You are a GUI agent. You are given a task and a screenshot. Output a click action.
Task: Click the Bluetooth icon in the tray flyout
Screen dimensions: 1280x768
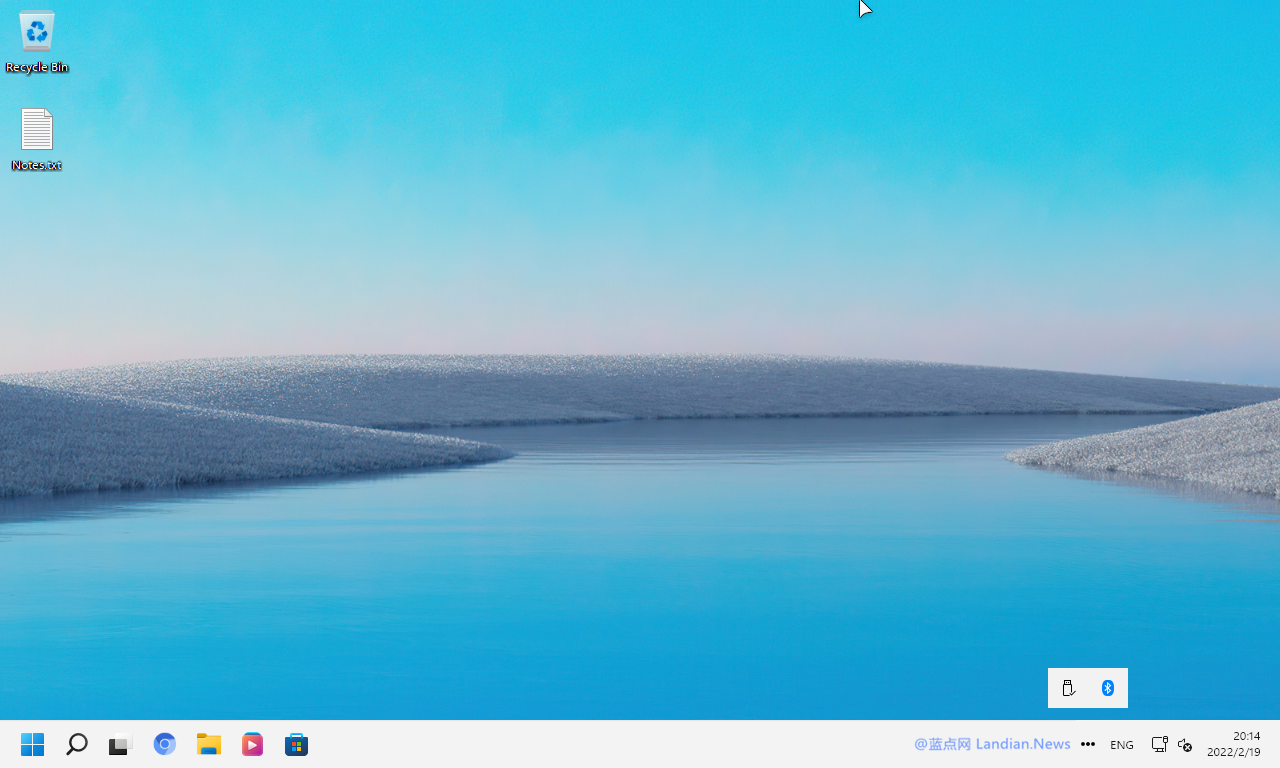coord(1108,688)
